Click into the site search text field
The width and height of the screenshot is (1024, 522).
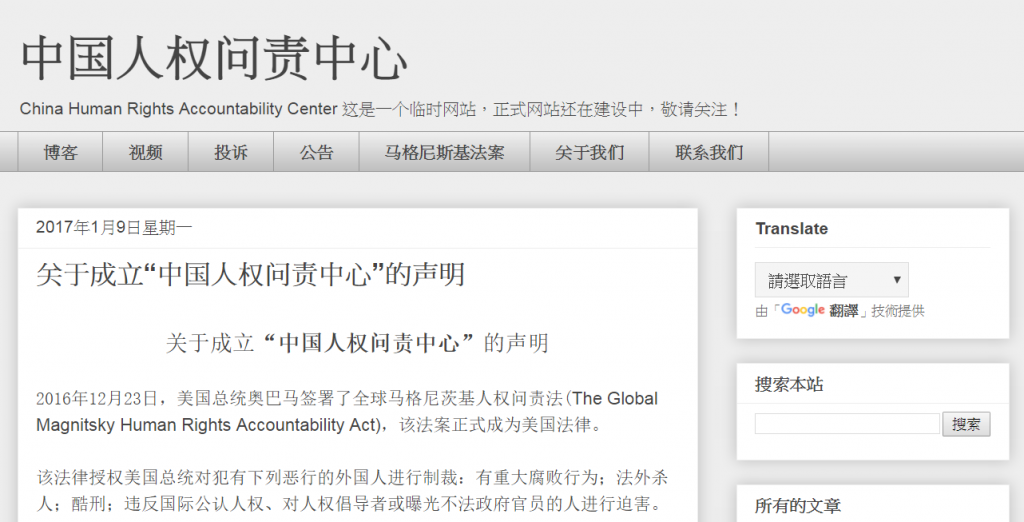point(846,424)
